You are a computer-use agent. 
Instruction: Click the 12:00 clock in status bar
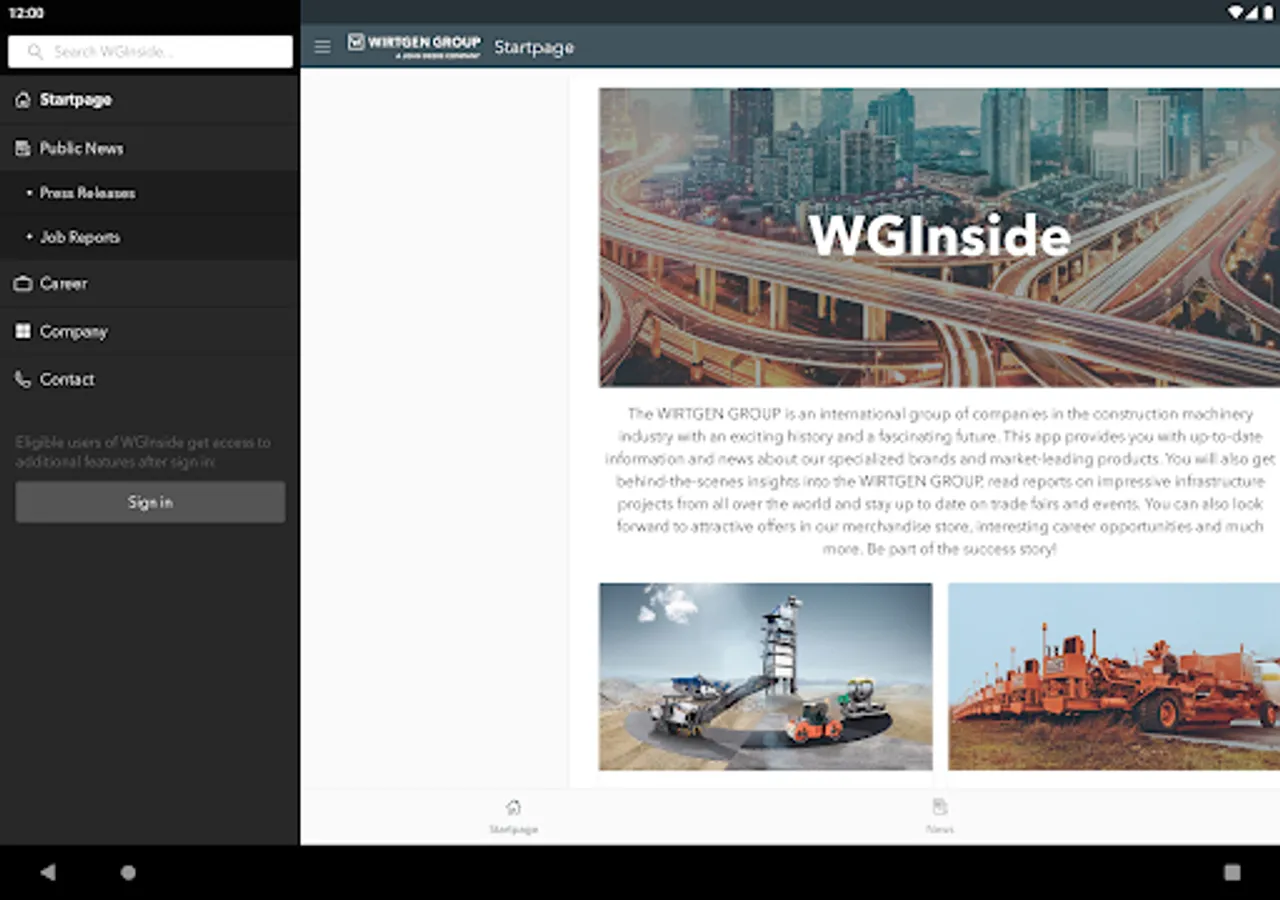(26, 13)
